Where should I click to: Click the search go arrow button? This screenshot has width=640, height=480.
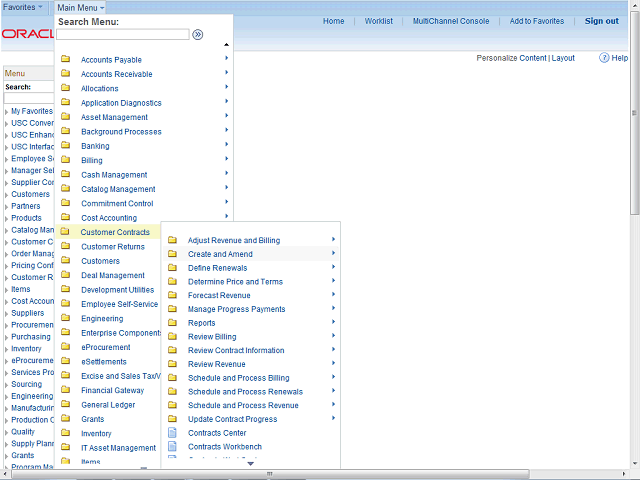click(198, 34)
